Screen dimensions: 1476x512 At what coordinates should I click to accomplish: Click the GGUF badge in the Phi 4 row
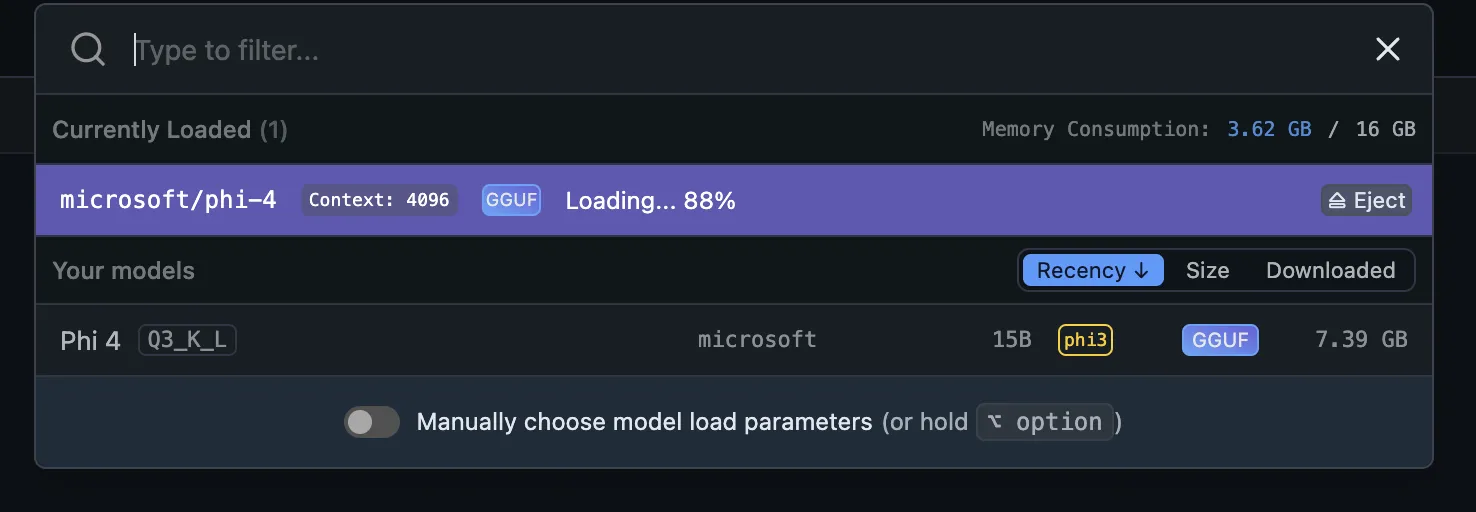[x=1220, y=340]
